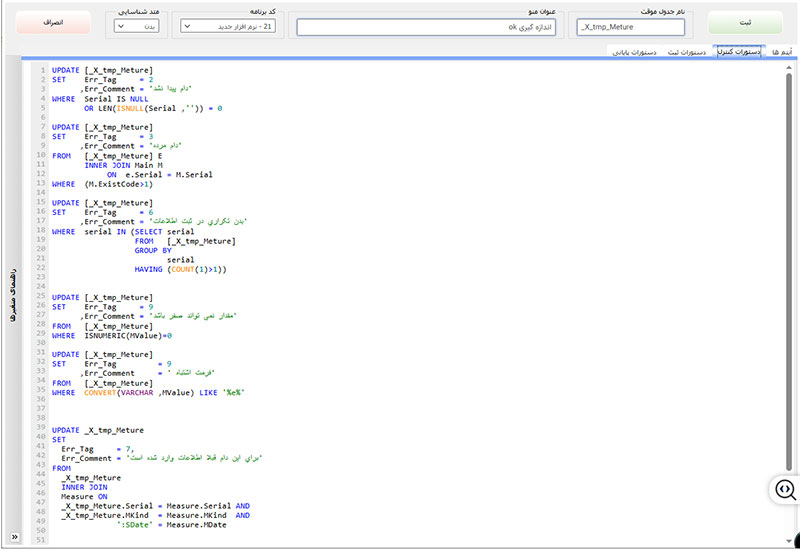Open the دستورات پایانی tab
Screen dimensions: 800x551
click(x=634, y=52)
